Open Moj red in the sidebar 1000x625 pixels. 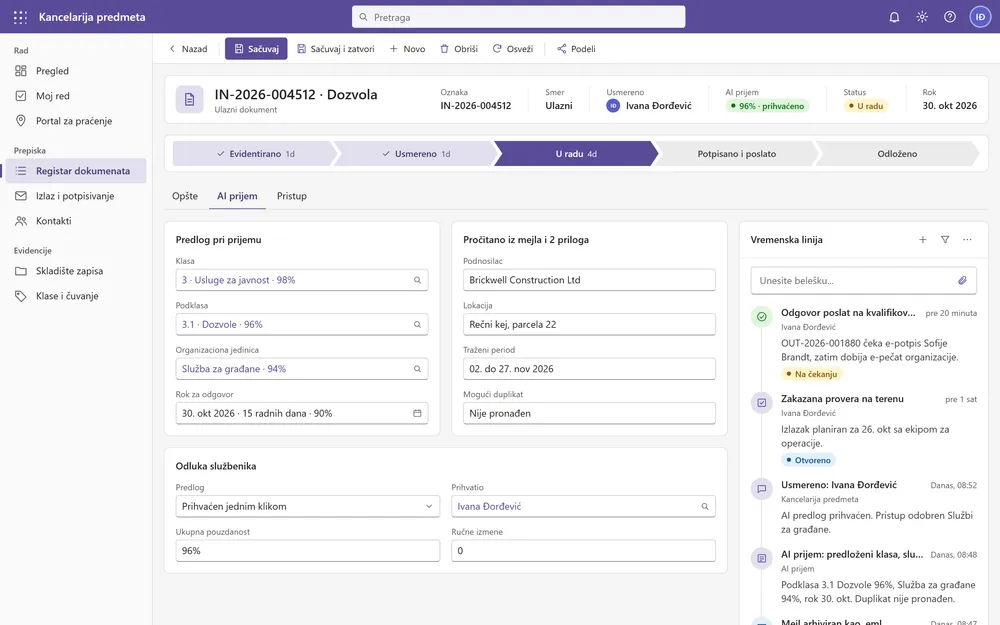[76, 96]
